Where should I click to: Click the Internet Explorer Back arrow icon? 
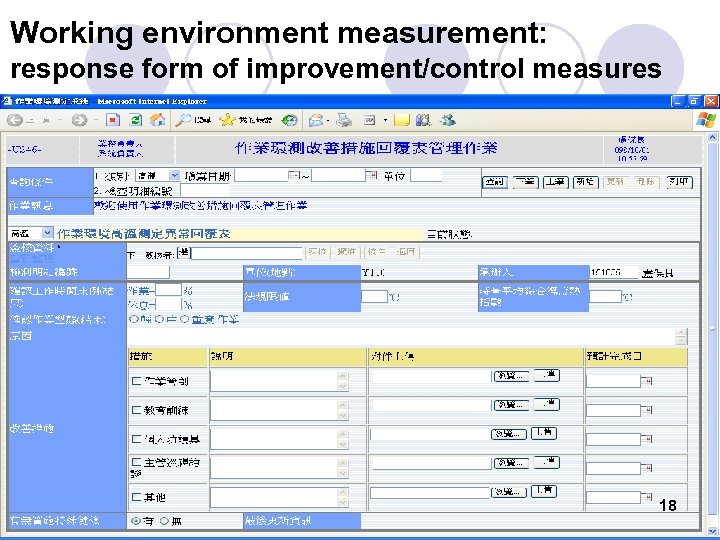tap(14, 121)
